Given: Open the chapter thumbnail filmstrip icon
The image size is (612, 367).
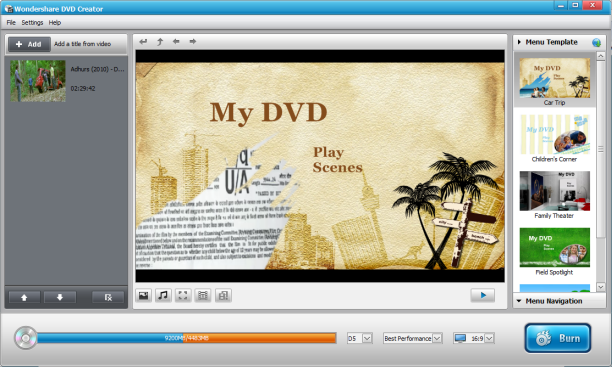Looking at the screenshot, I should point(203,296).
